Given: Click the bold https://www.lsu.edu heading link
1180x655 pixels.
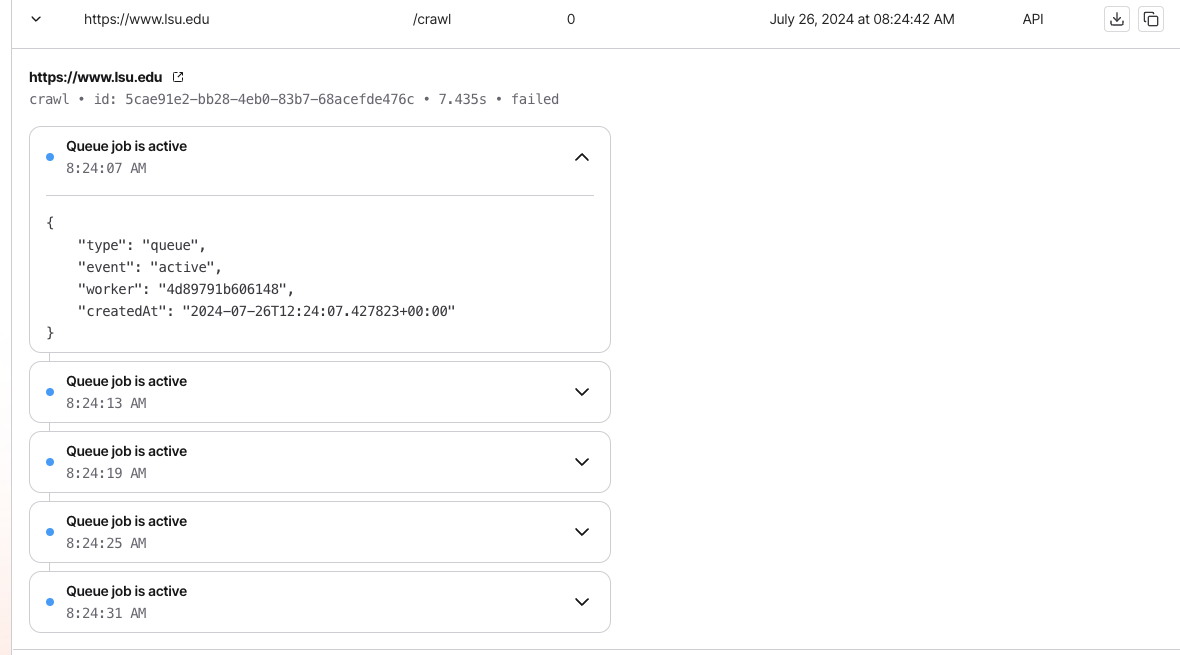Looking at the screenshot, I should (x=95, y=77).
